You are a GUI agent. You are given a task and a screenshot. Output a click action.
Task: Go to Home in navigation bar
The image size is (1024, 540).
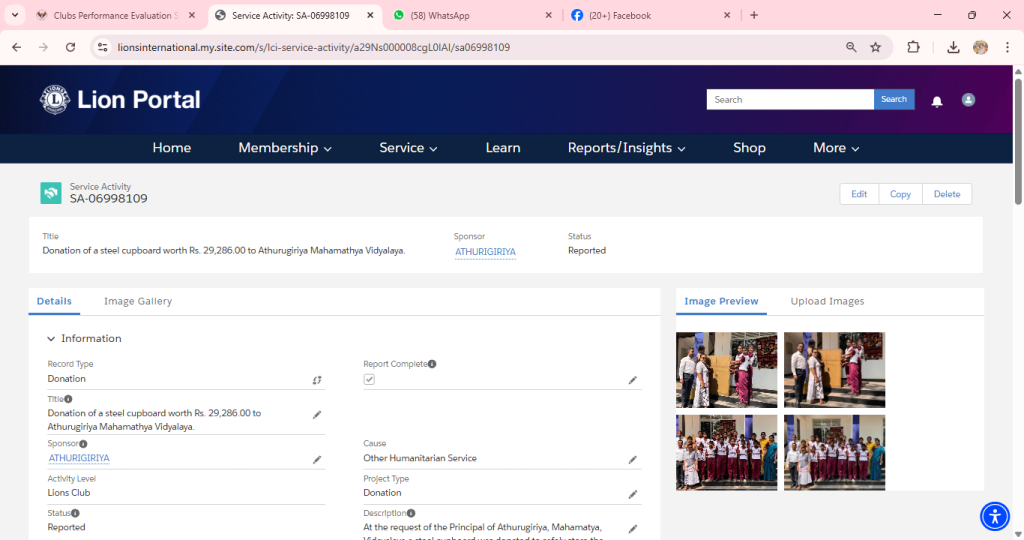coord(172,148)
